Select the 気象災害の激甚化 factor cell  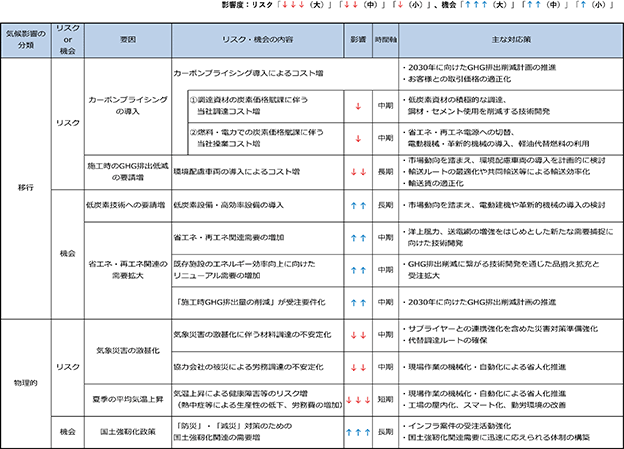128,351
